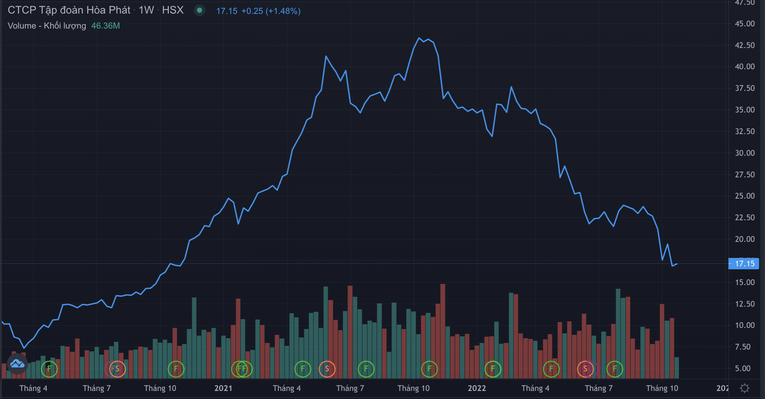Open the F event marker above Tháng 10 2020
This screenshot has height=399, width=765.
click(176, 369)
